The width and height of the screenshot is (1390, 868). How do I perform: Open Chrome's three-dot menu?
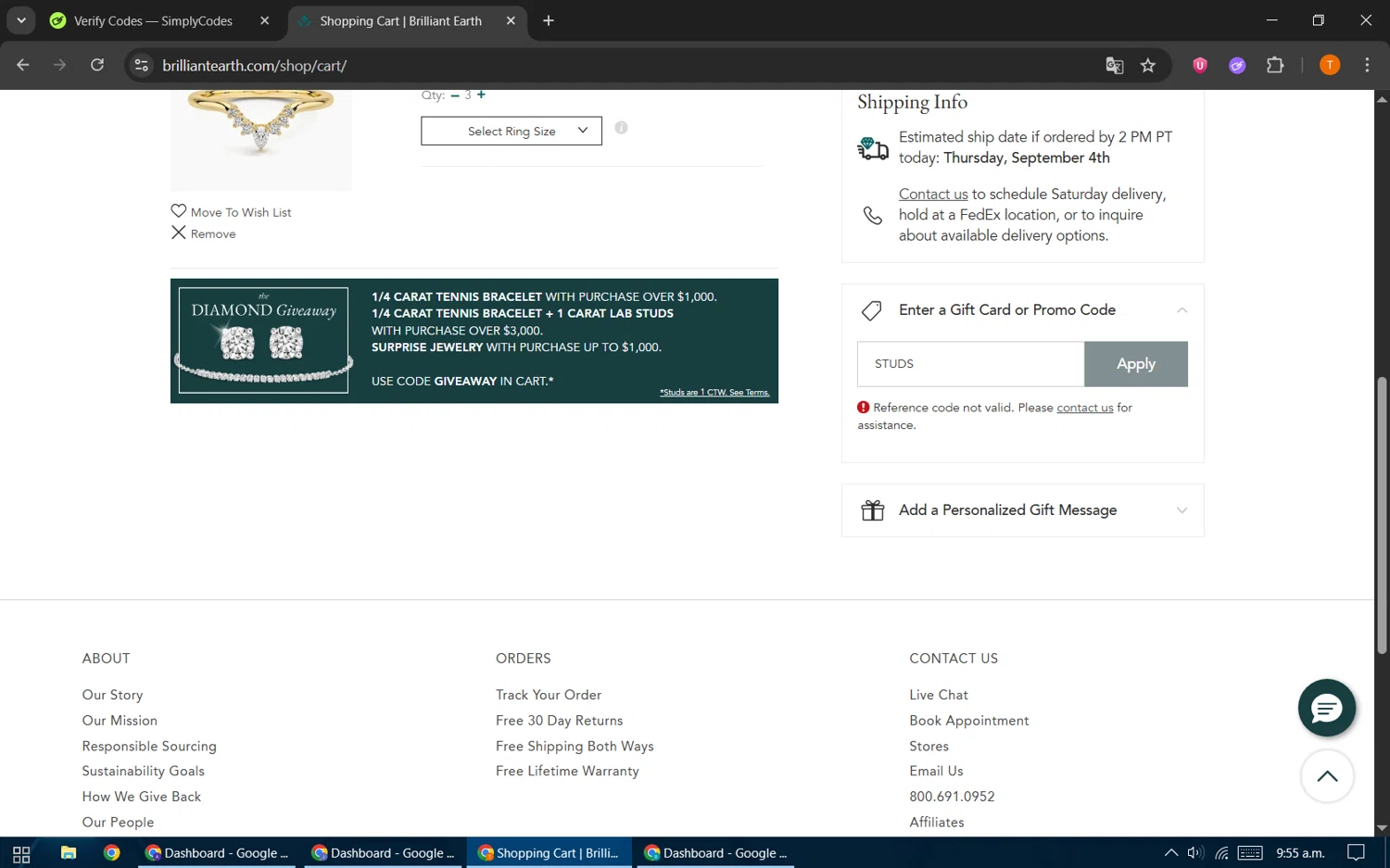pyautogui.click(x=1367, y=65)
